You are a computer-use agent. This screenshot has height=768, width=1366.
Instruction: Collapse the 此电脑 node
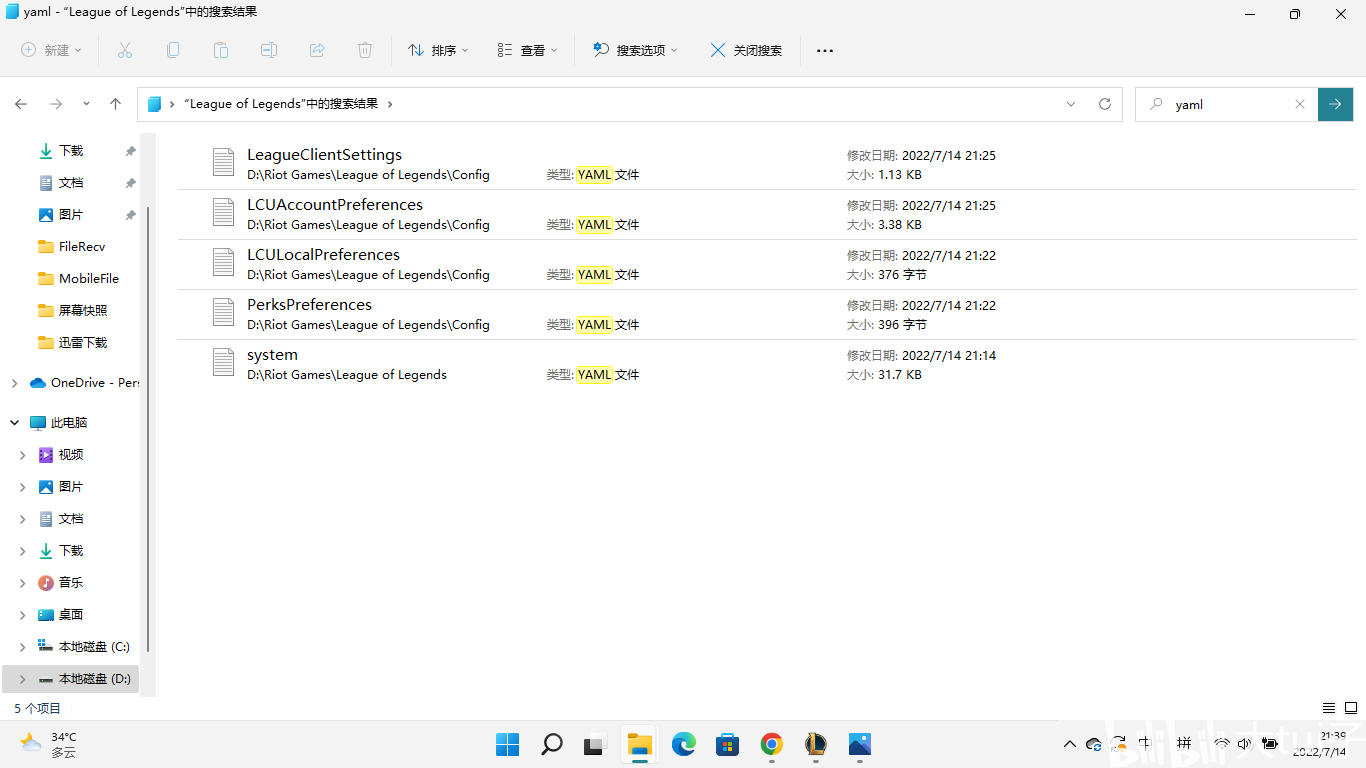(14, 423)
